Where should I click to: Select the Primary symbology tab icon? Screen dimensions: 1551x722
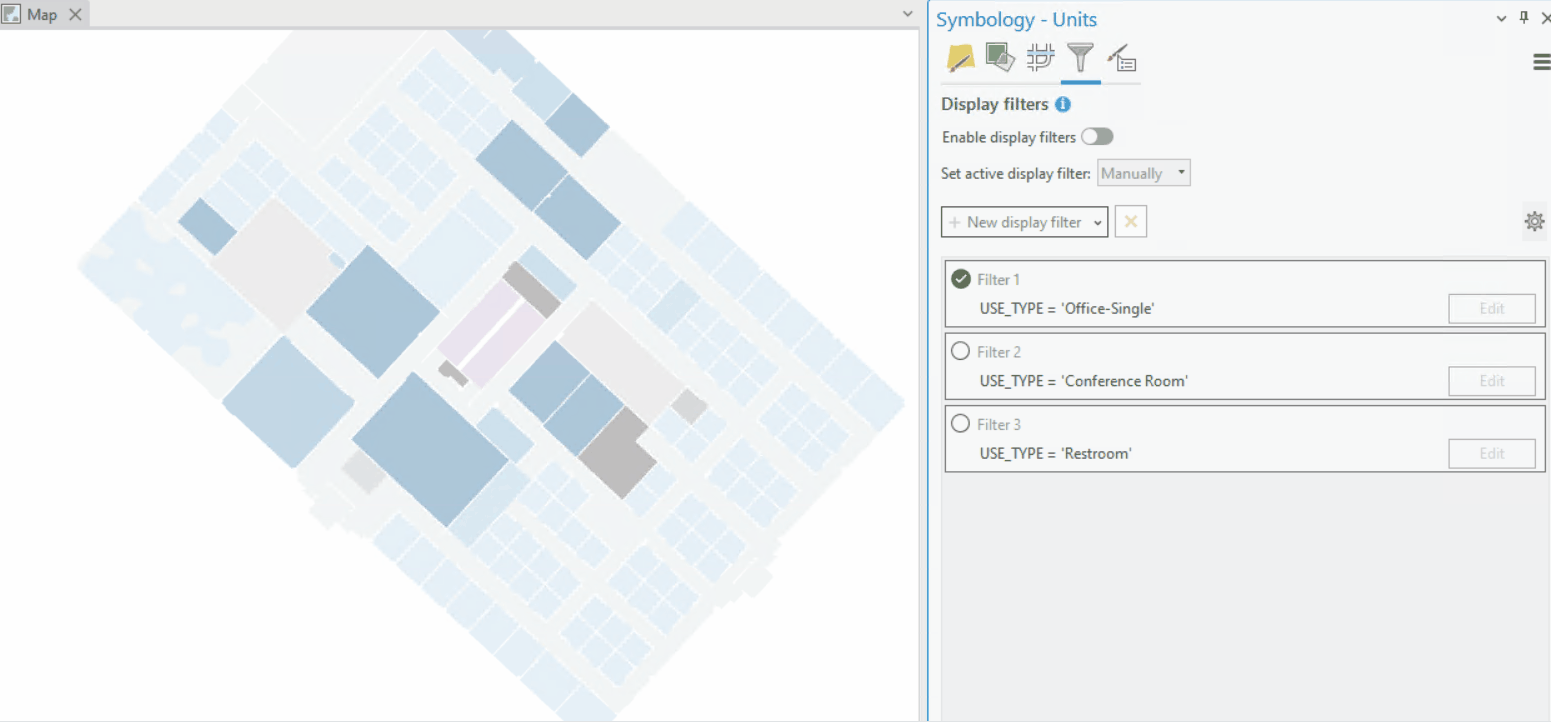click(958, 57)
